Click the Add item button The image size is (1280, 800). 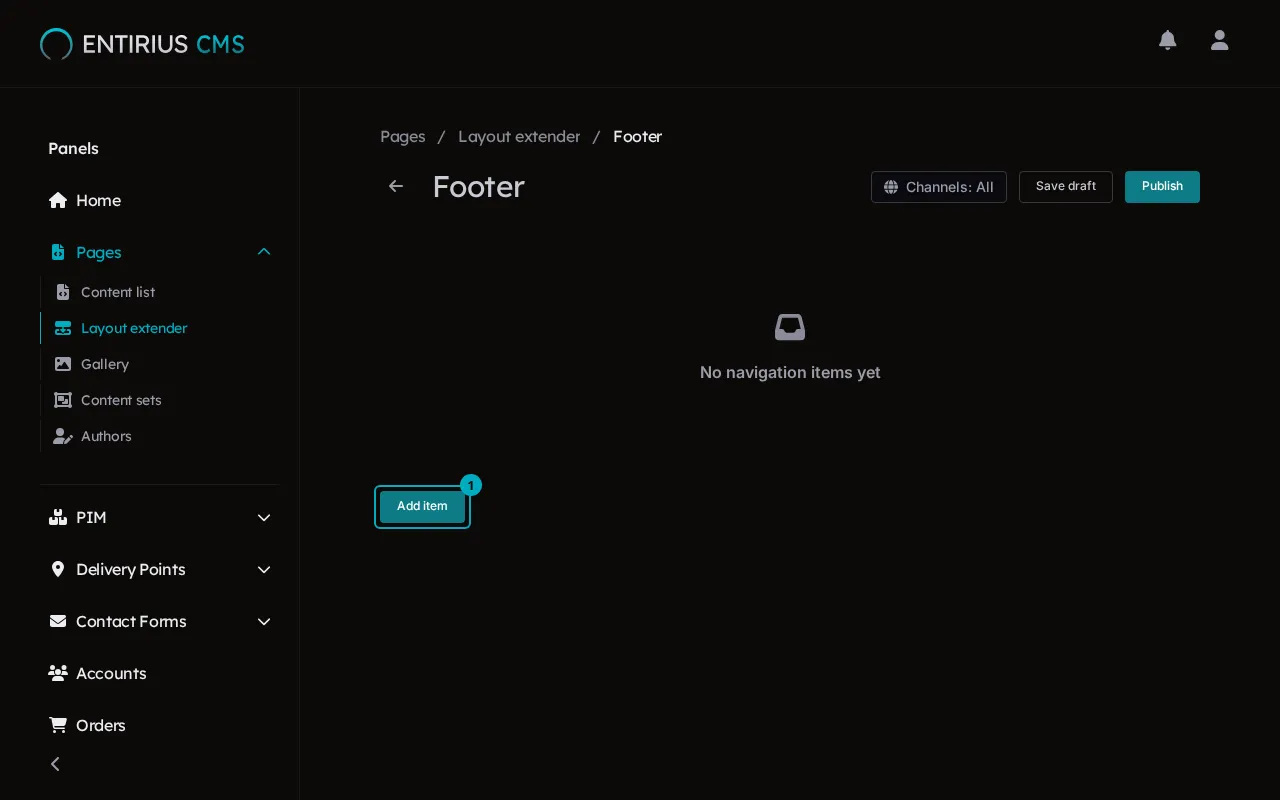coord(422,506)
